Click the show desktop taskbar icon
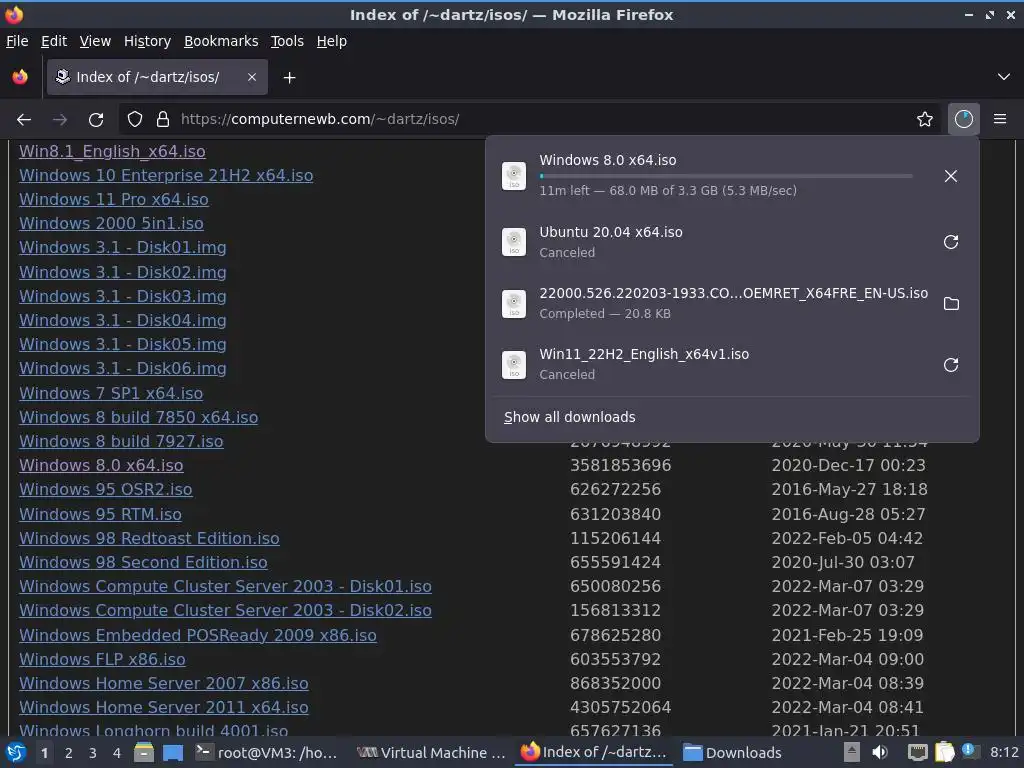The image size is (1024, 768). [173, 753]
